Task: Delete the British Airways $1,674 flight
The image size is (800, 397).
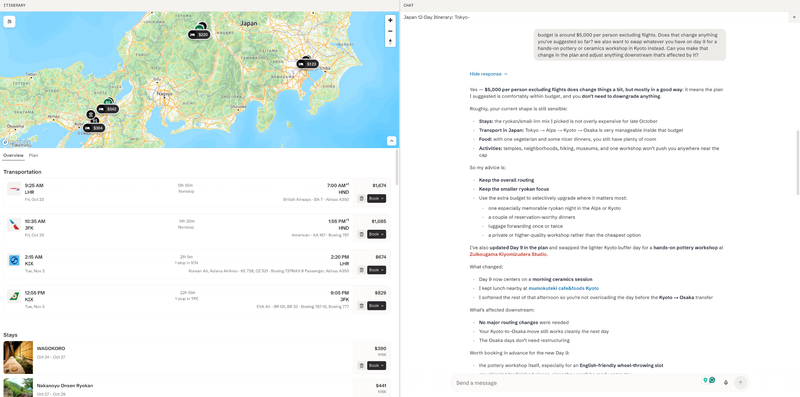Action: (361, 198)
